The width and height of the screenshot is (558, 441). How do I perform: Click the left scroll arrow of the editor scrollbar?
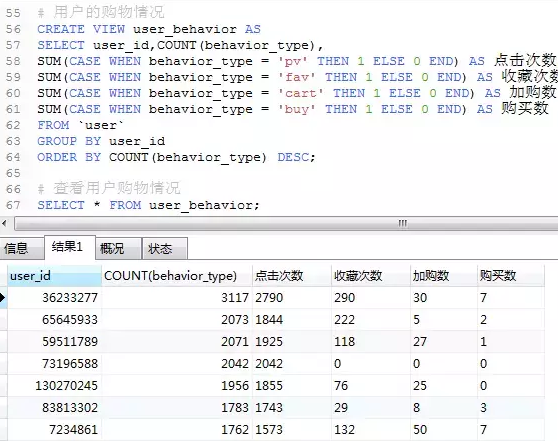(4, 224)
